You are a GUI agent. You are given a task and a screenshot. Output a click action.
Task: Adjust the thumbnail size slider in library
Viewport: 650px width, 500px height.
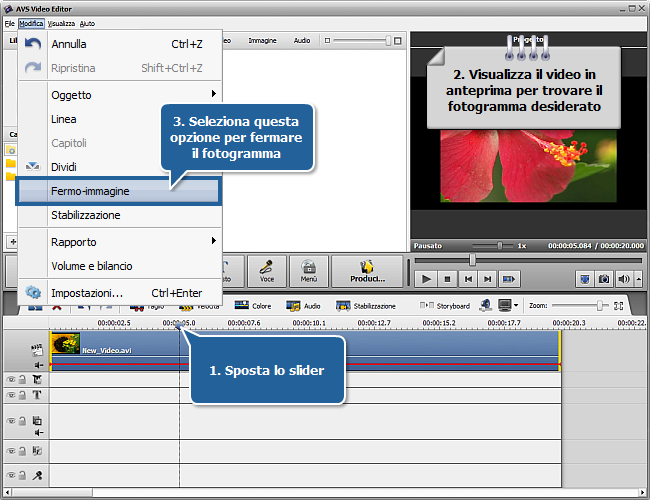[388, 40]
